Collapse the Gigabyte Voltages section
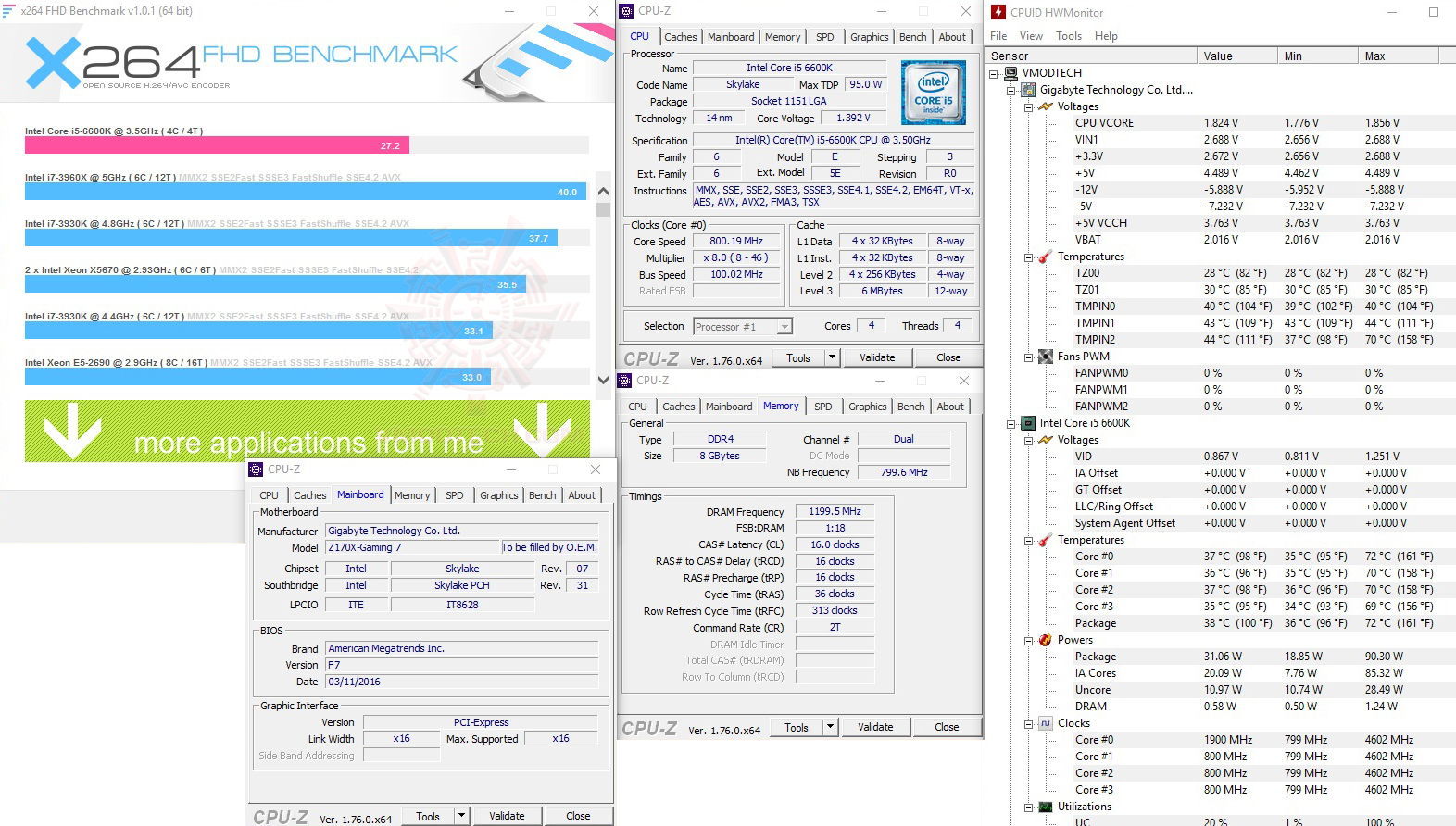 1028,106
